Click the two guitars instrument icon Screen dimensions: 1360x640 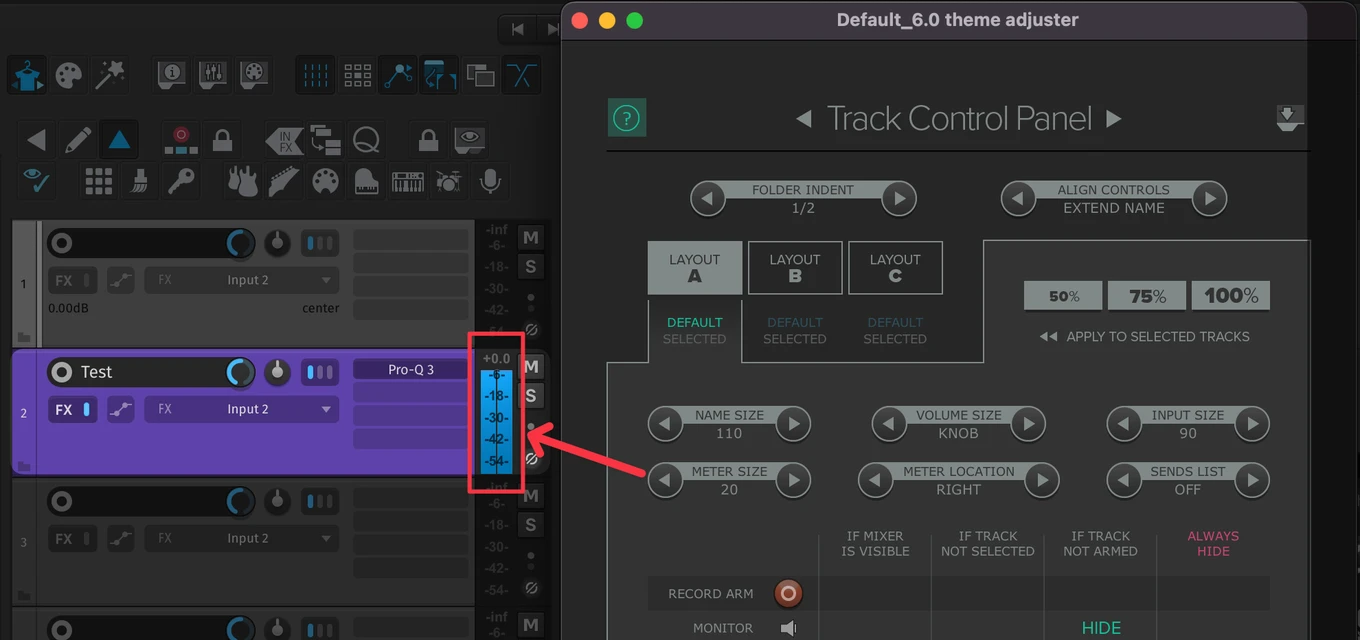coord(243,181)
